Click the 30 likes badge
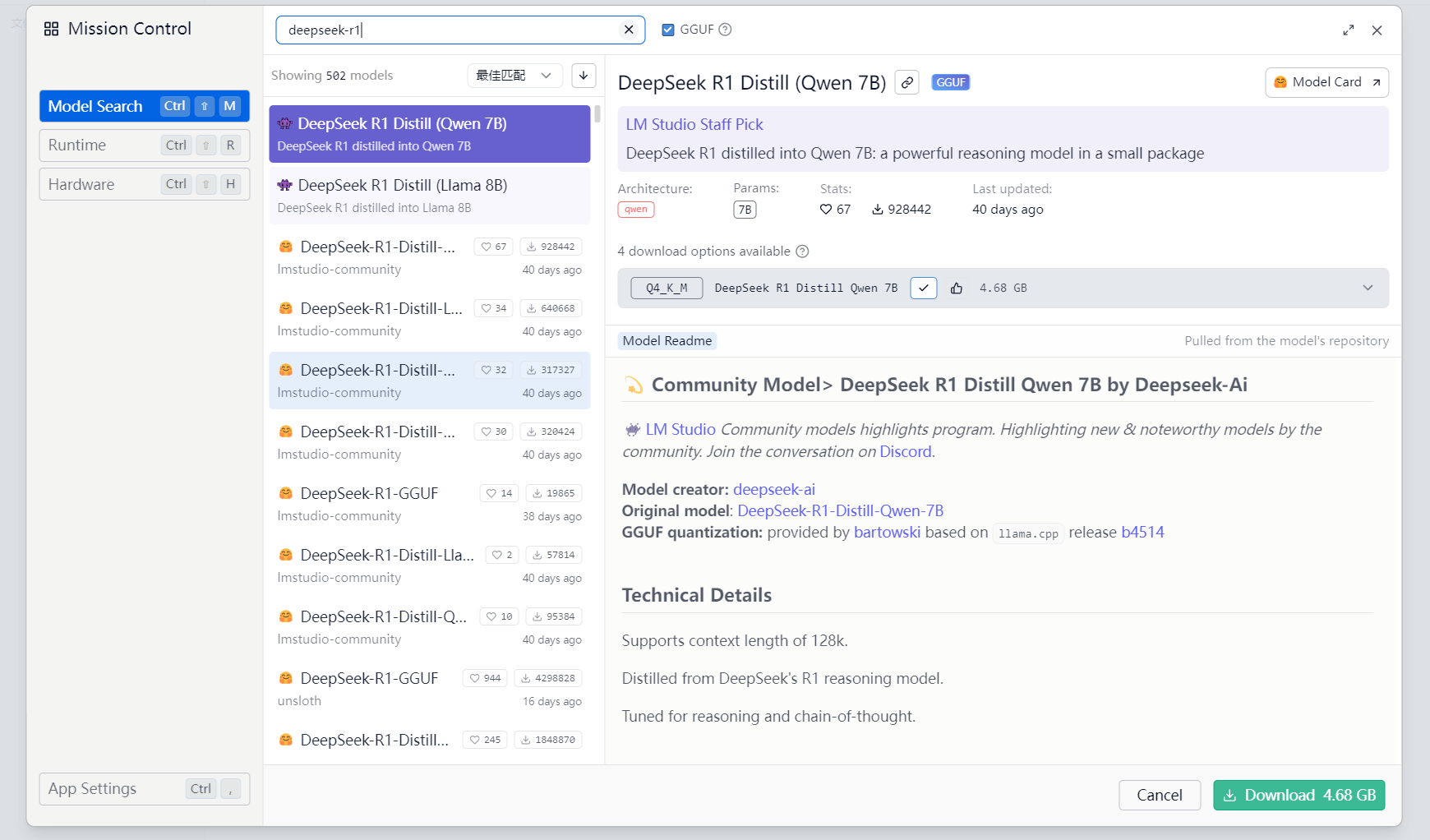Viewport: 1430px width, 840px height. click(494, 432)
